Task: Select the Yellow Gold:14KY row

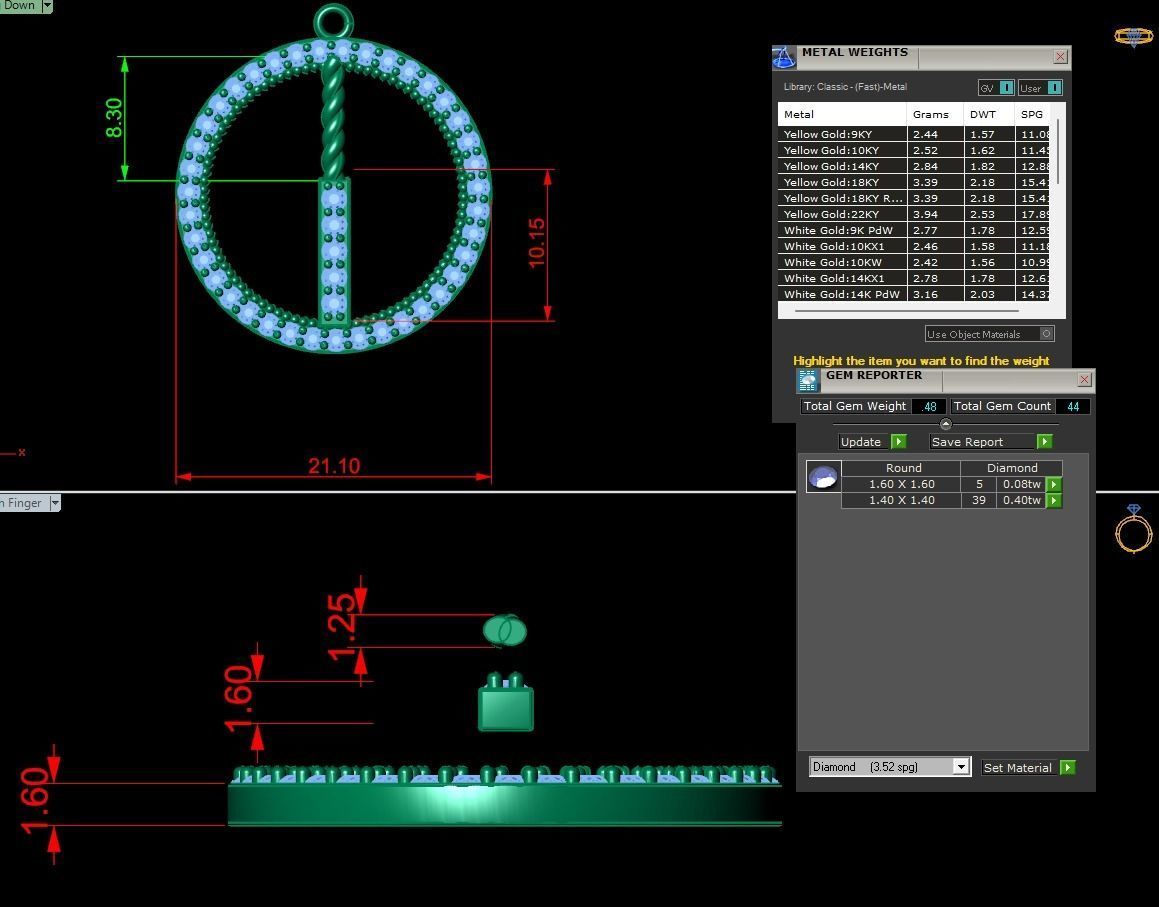Action: click(x=914, y=166)
